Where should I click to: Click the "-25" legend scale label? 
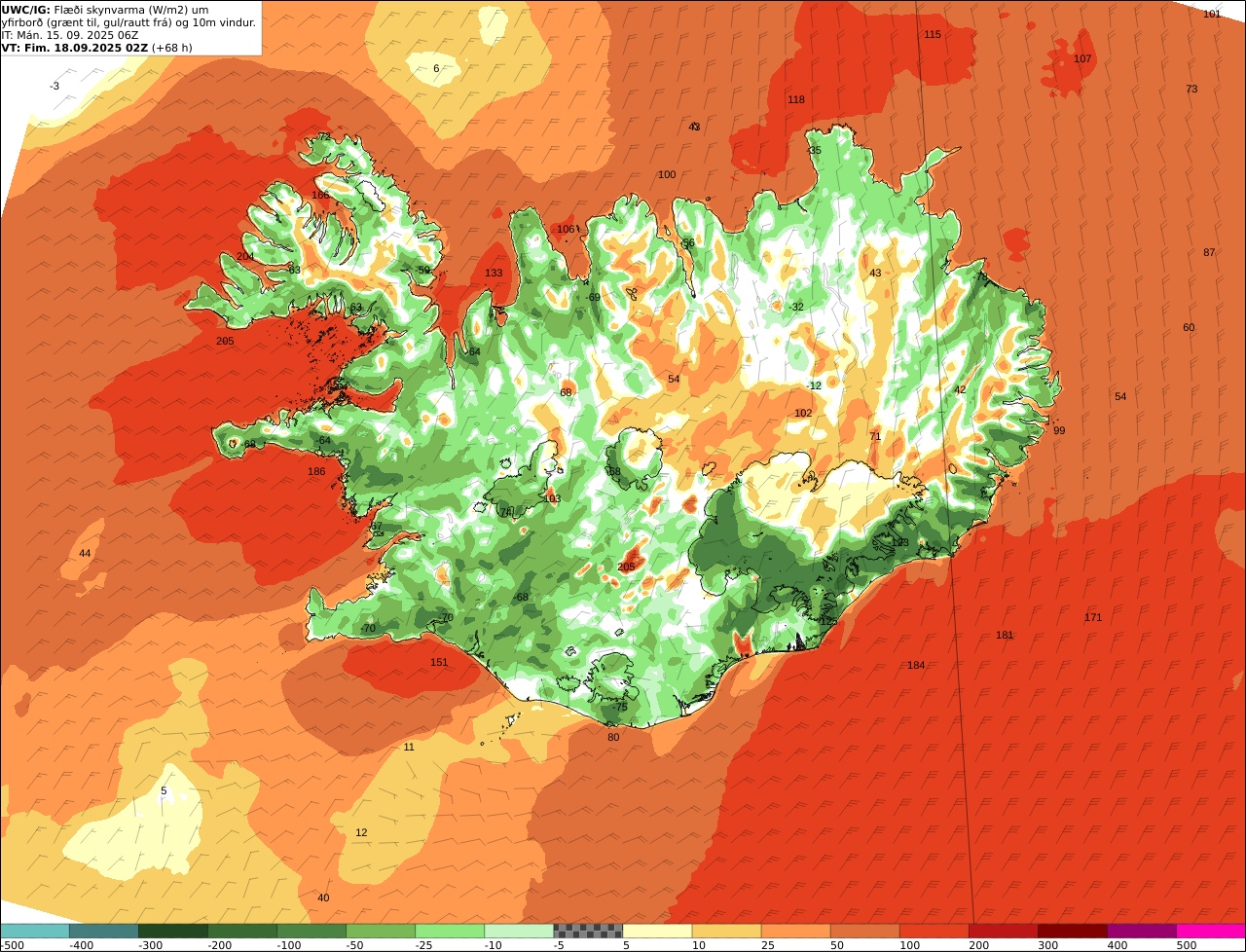[x=424, y=945]
